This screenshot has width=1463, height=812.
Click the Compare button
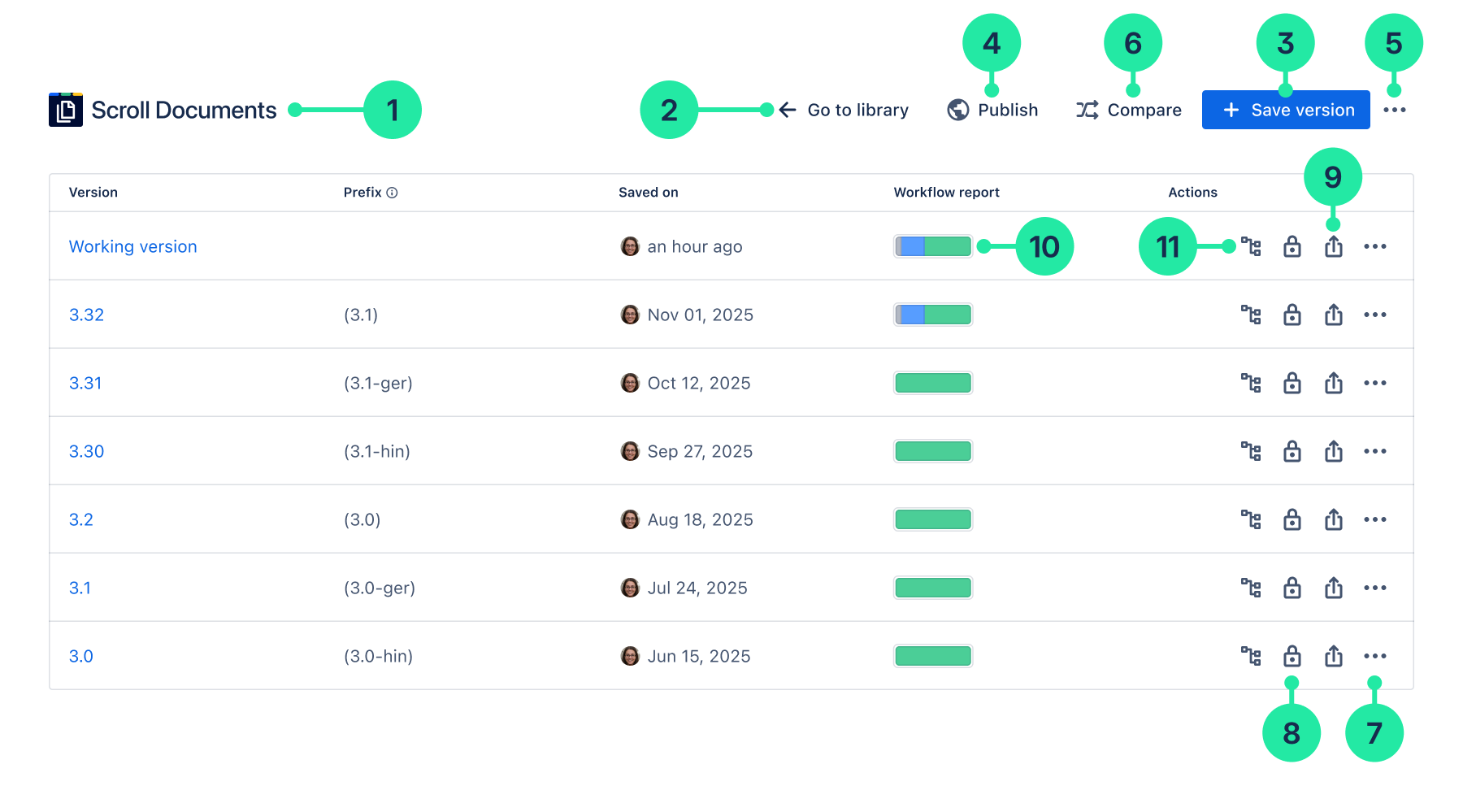pos(1128,110)
